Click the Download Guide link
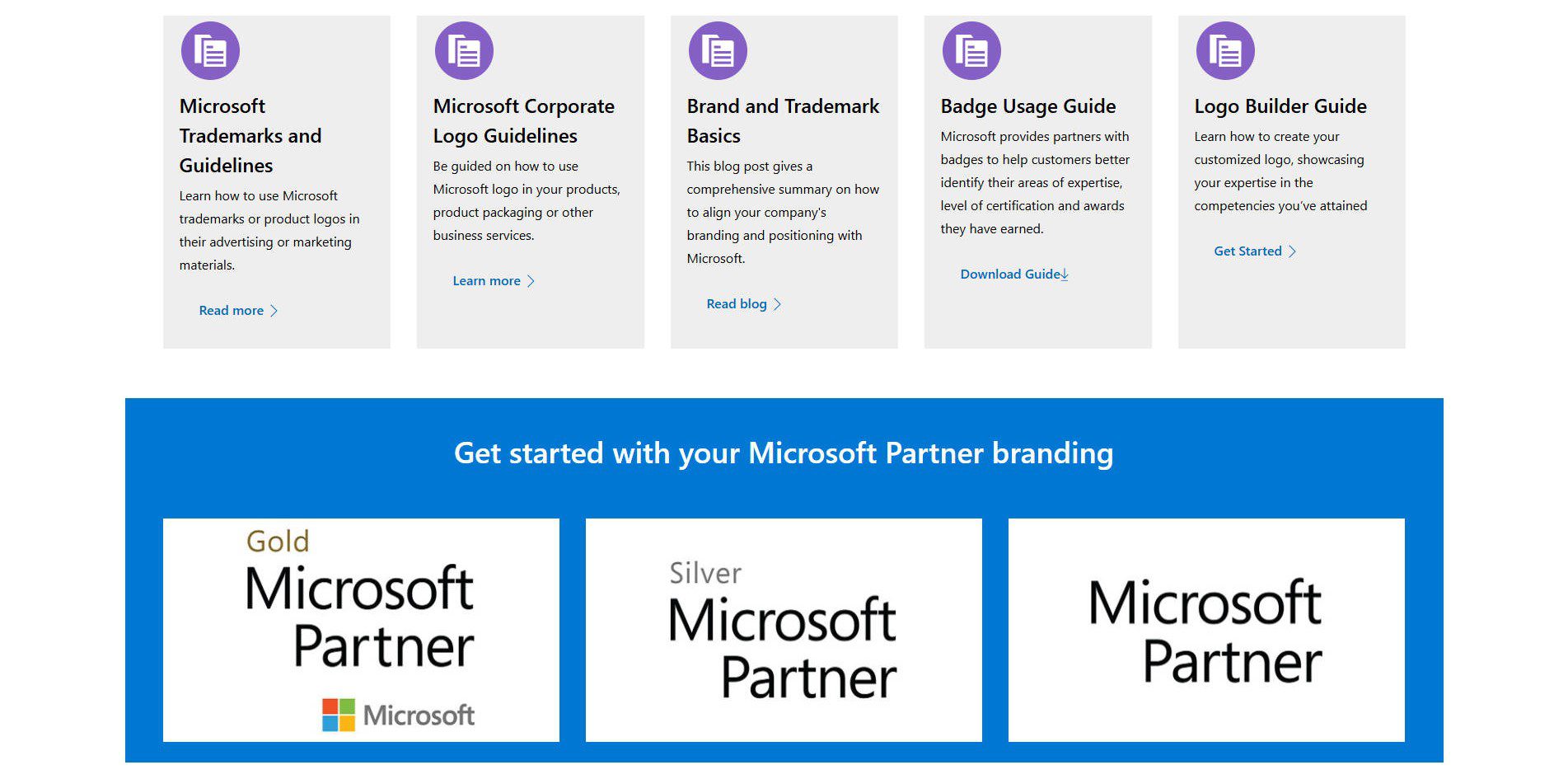Image resolution: width=1568 pixels, height=779 pixels. [1009, 275]
